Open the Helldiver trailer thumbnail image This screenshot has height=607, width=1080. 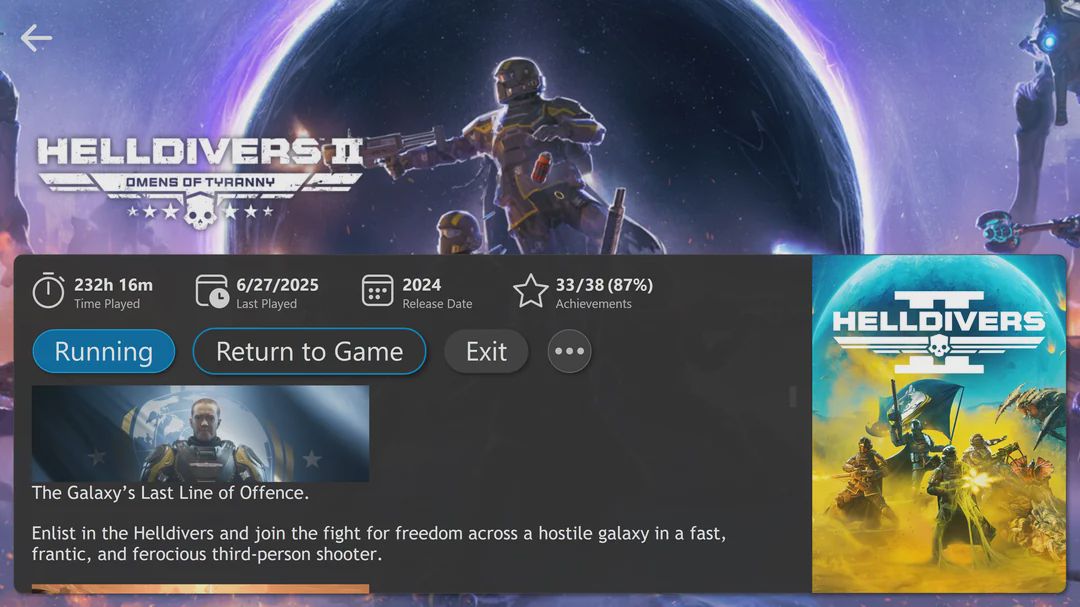point(200,433)
